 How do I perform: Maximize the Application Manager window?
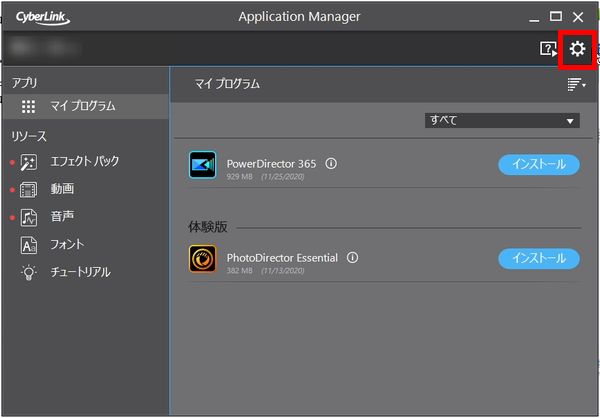[556, 16]
